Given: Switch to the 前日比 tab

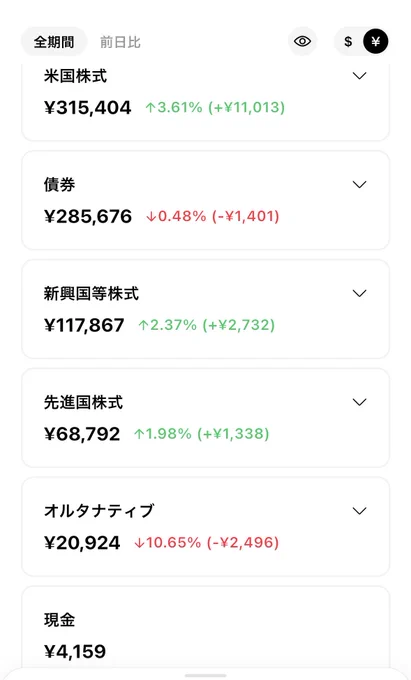Looking at the screenshot, I should pyautogui.click(x=120, y=42).
